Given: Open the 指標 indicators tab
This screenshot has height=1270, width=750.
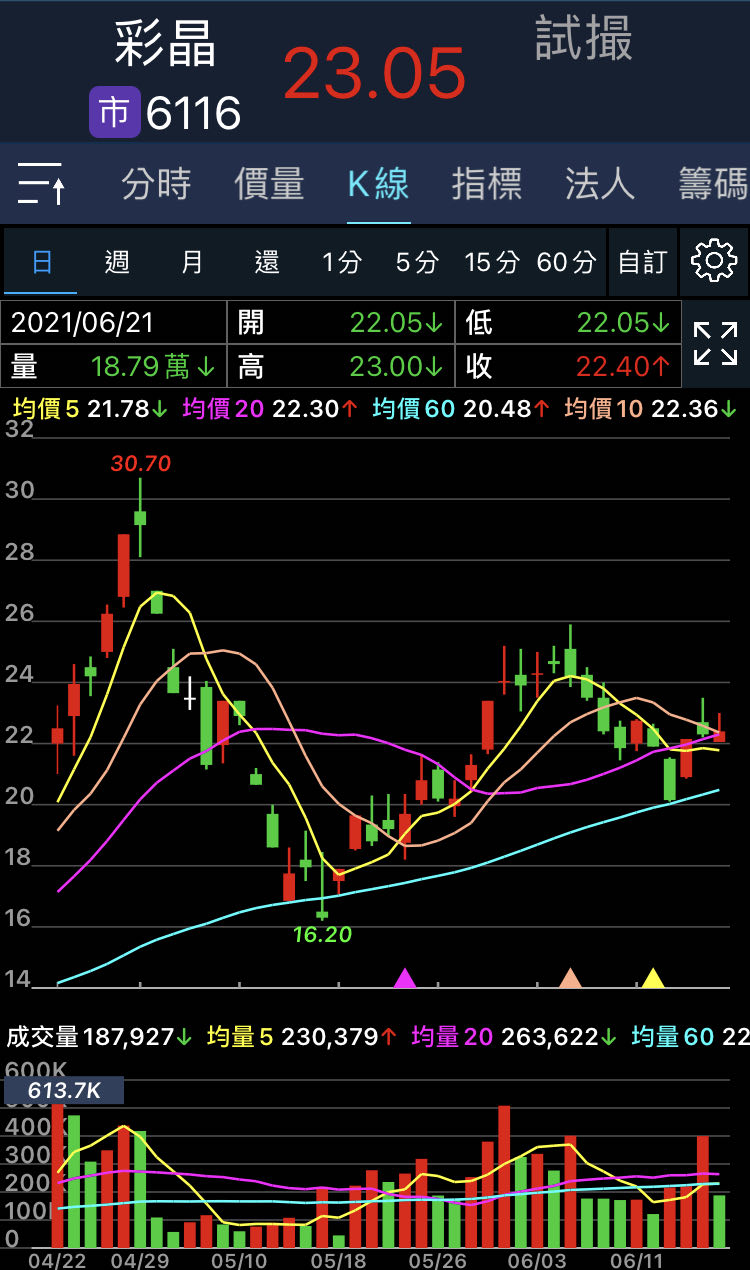Looking at the screenshot, I should tap(486, 184).
